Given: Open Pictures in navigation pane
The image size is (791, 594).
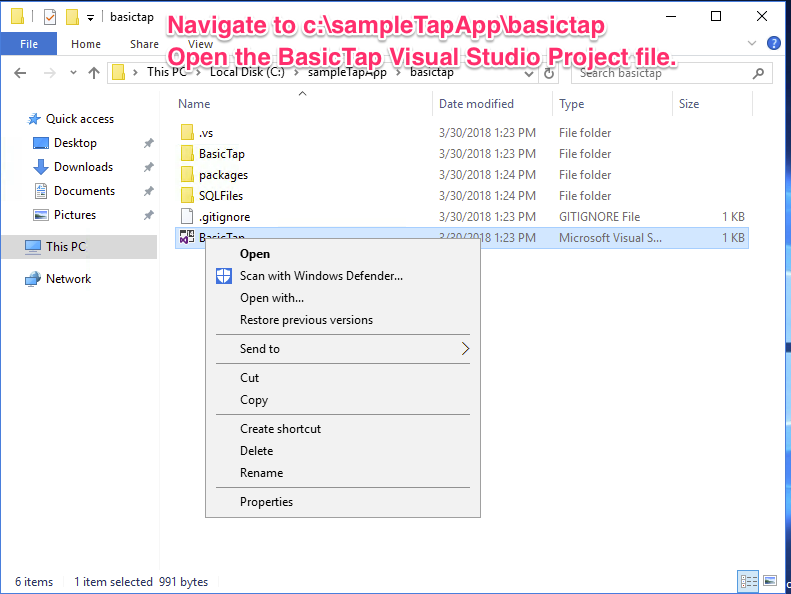Looking at the screenshot, I should click(75, 214).
